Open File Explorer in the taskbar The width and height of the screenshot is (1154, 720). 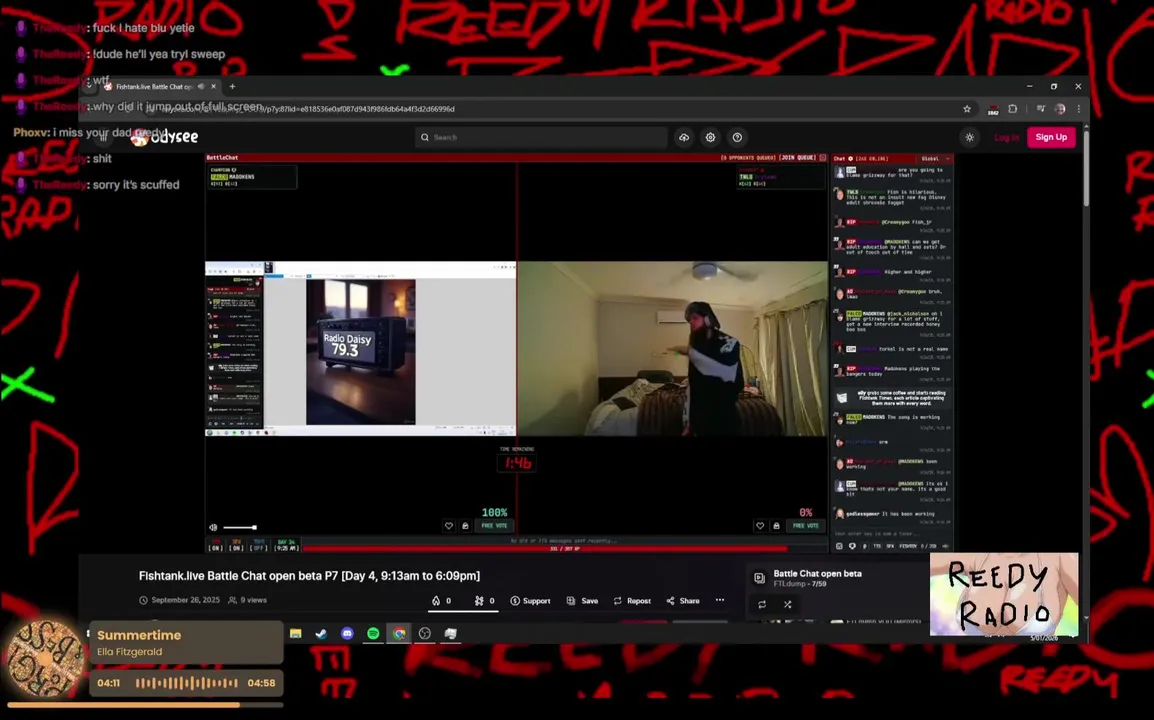click(296, 633)
